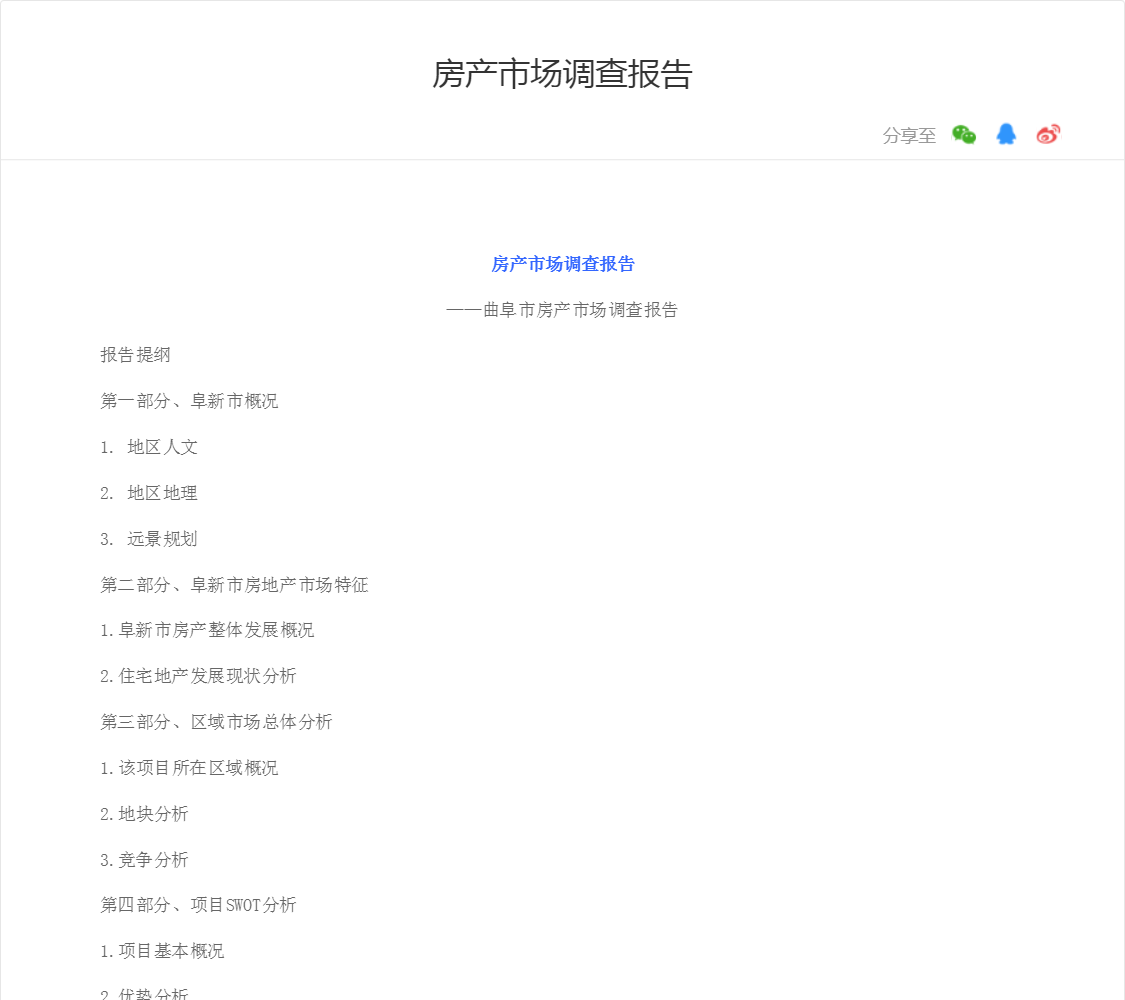
Task: Click the line 第四部分、项目SWOT分析
Action: pos(199,905)
